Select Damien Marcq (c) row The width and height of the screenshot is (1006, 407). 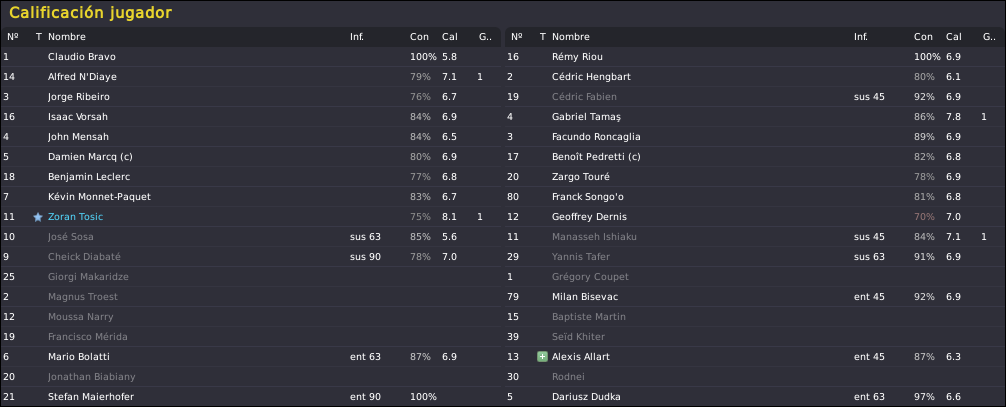(251, 157)
